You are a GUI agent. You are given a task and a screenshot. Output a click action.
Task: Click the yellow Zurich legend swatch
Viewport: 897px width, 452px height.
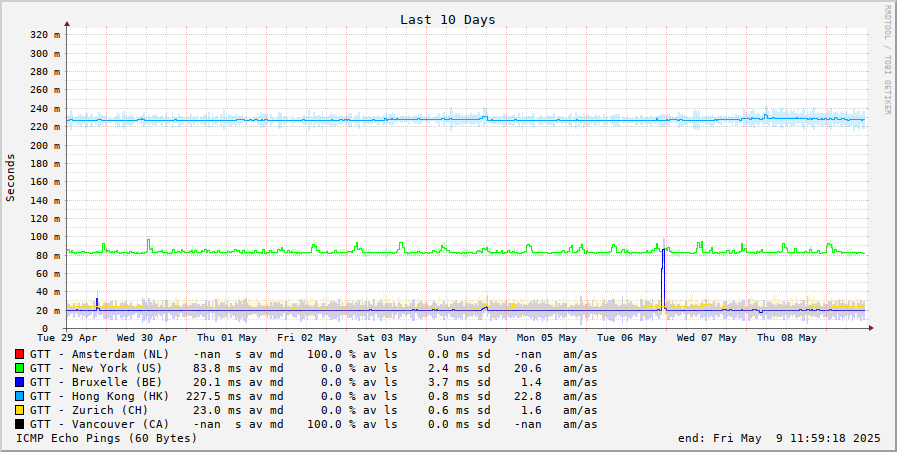(x=19, y=410)
